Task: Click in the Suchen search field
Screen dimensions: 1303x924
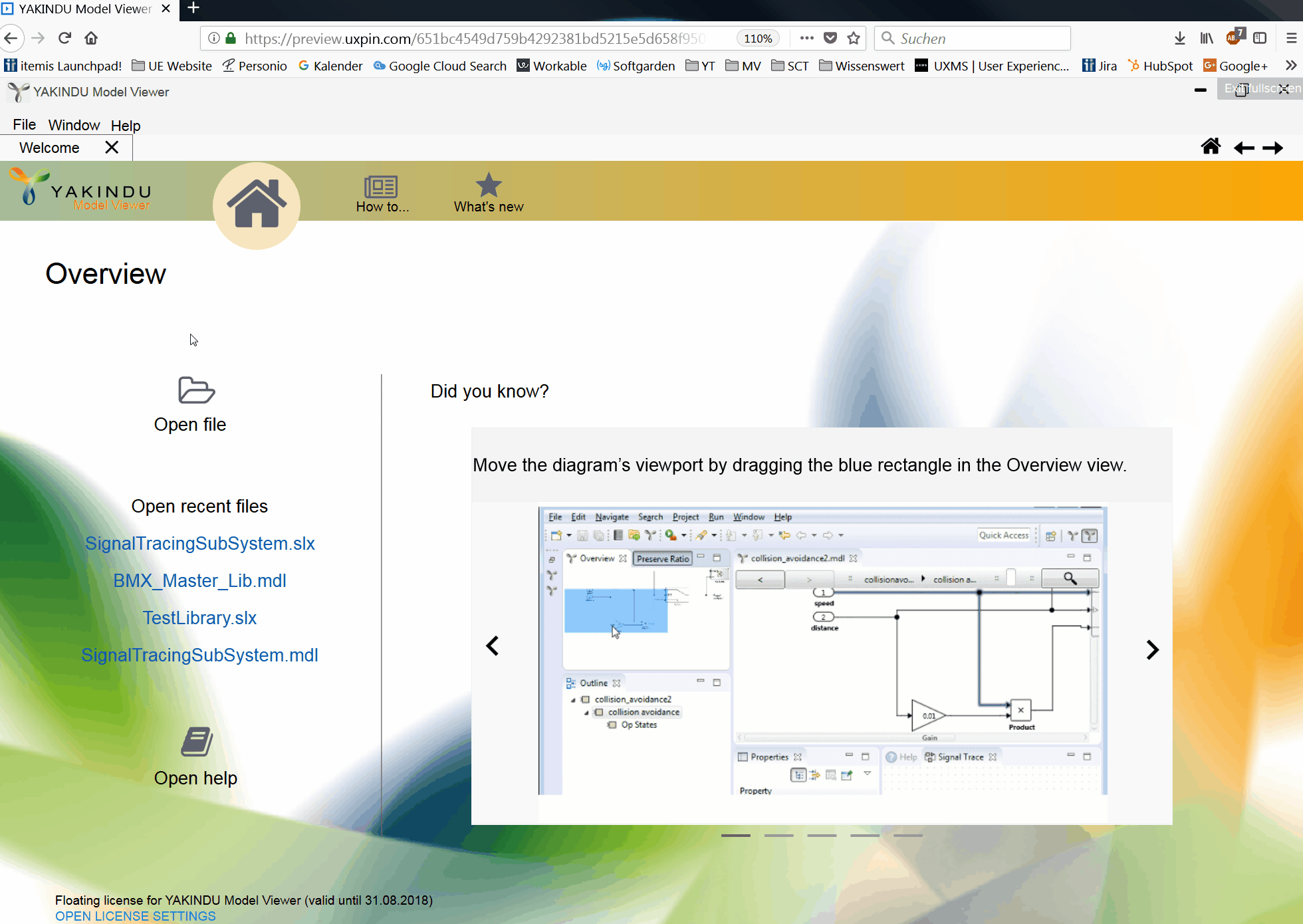Action: [973, 39]
